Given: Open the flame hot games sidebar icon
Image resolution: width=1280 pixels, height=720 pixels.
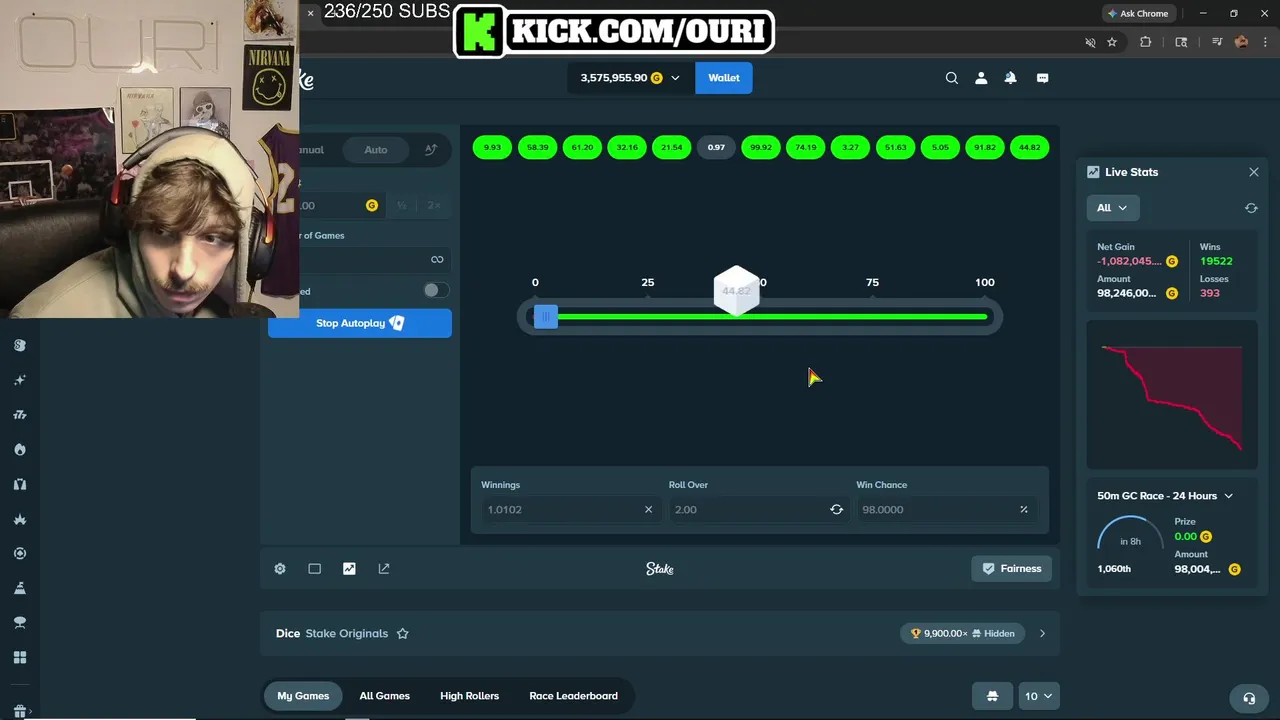Looking at the screenshot, I should (19, 449).
